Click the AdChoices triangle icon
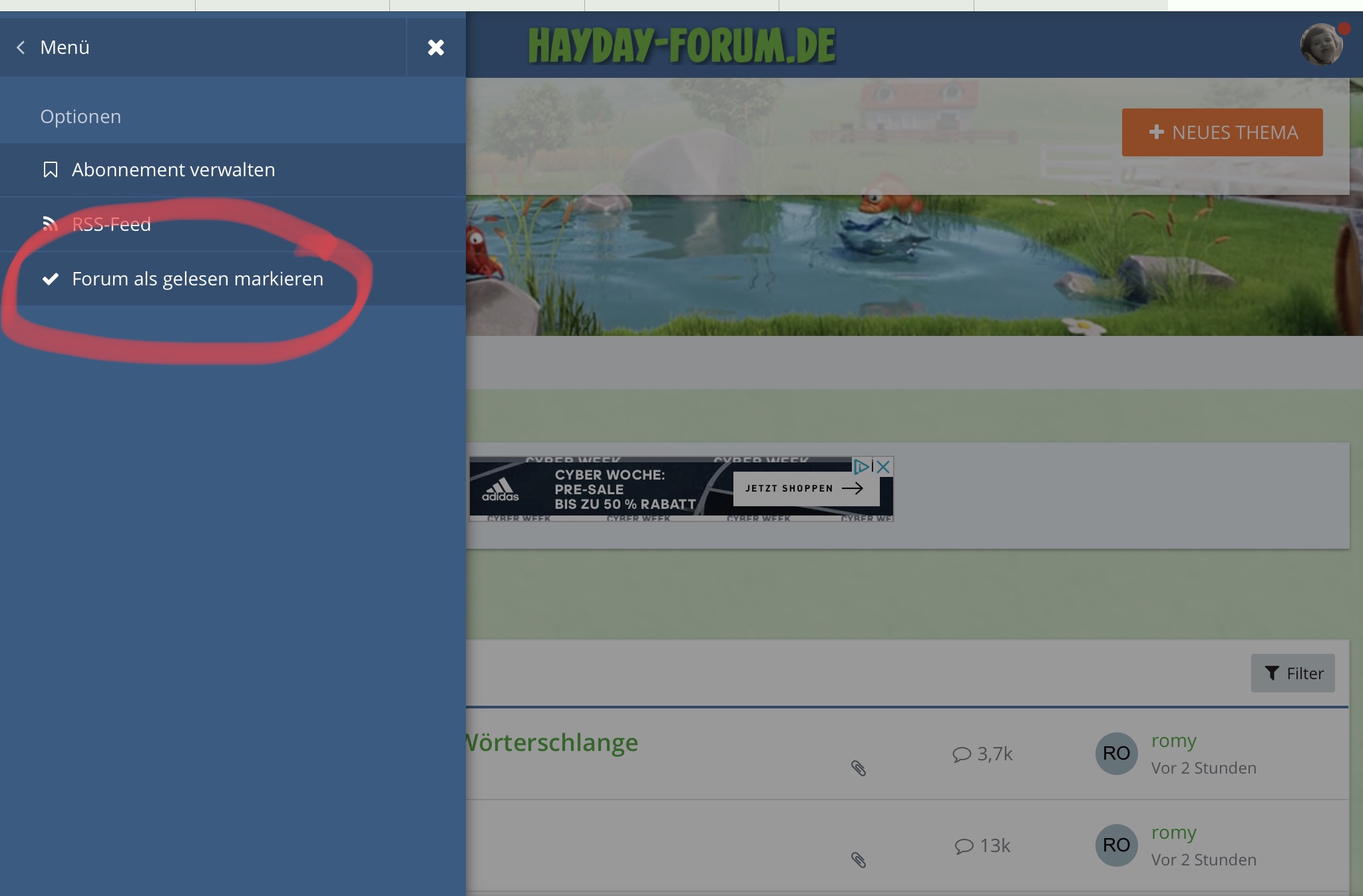The height and width of the screenshot is (896, 1363). tap(861, 466)
